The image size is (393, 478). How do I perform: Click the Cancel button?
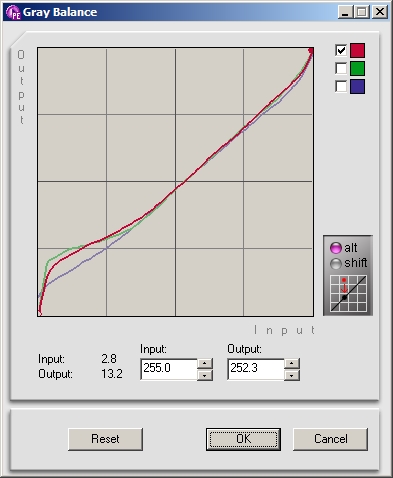(331, 439)
